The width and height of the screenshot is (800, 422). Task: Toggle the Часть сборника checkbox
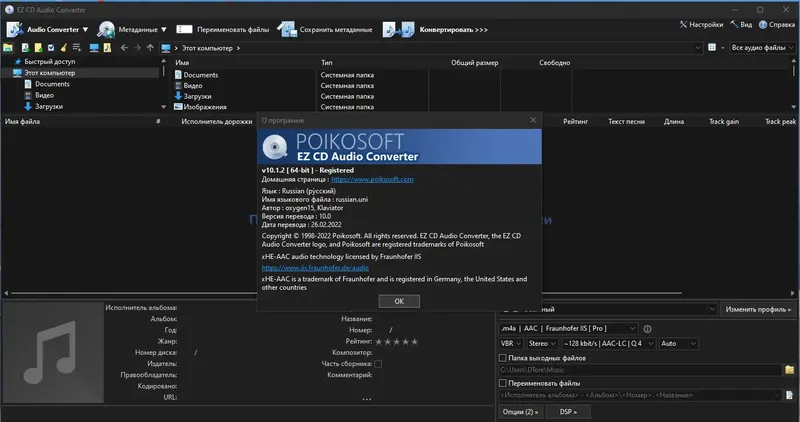378,364
